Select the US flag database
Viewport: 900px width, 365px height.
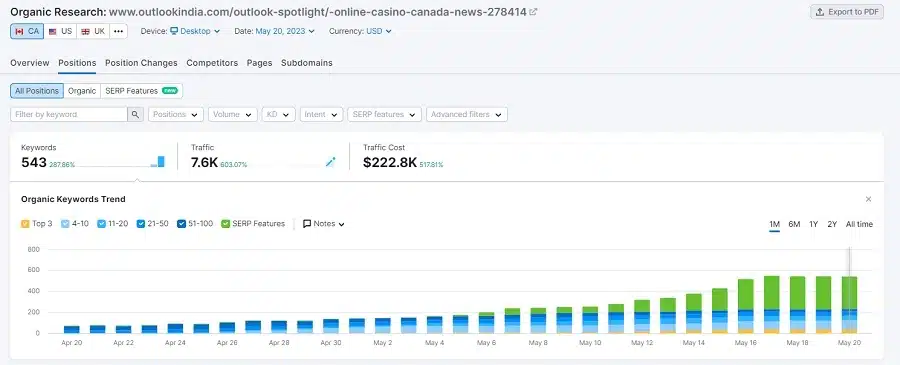(60, 32)
